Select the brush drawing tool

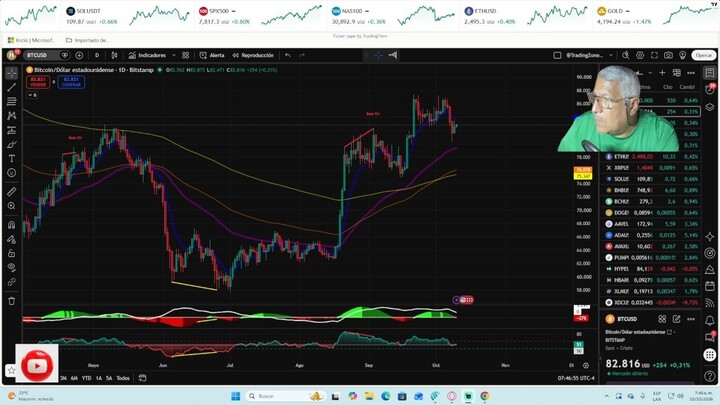11,145
